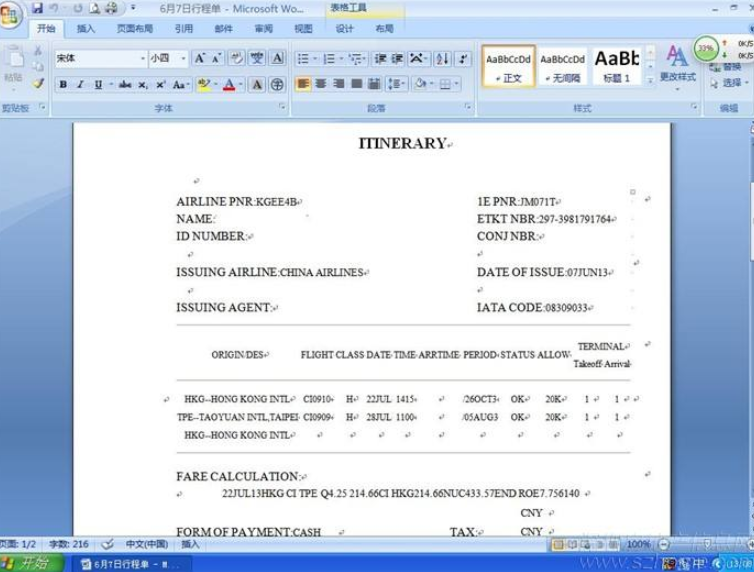Click the Sort A-Z icon
Viewport: 754px width, 572px height.
coord(442,59)
